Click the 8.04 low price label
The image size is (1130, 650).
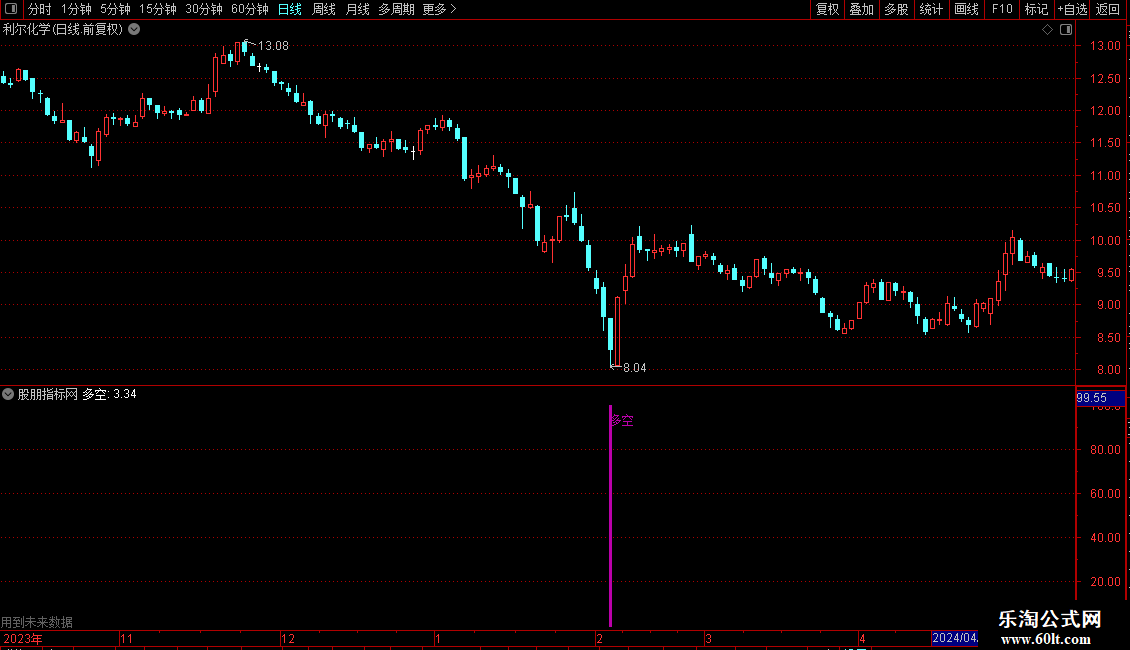tap(634, 368)
